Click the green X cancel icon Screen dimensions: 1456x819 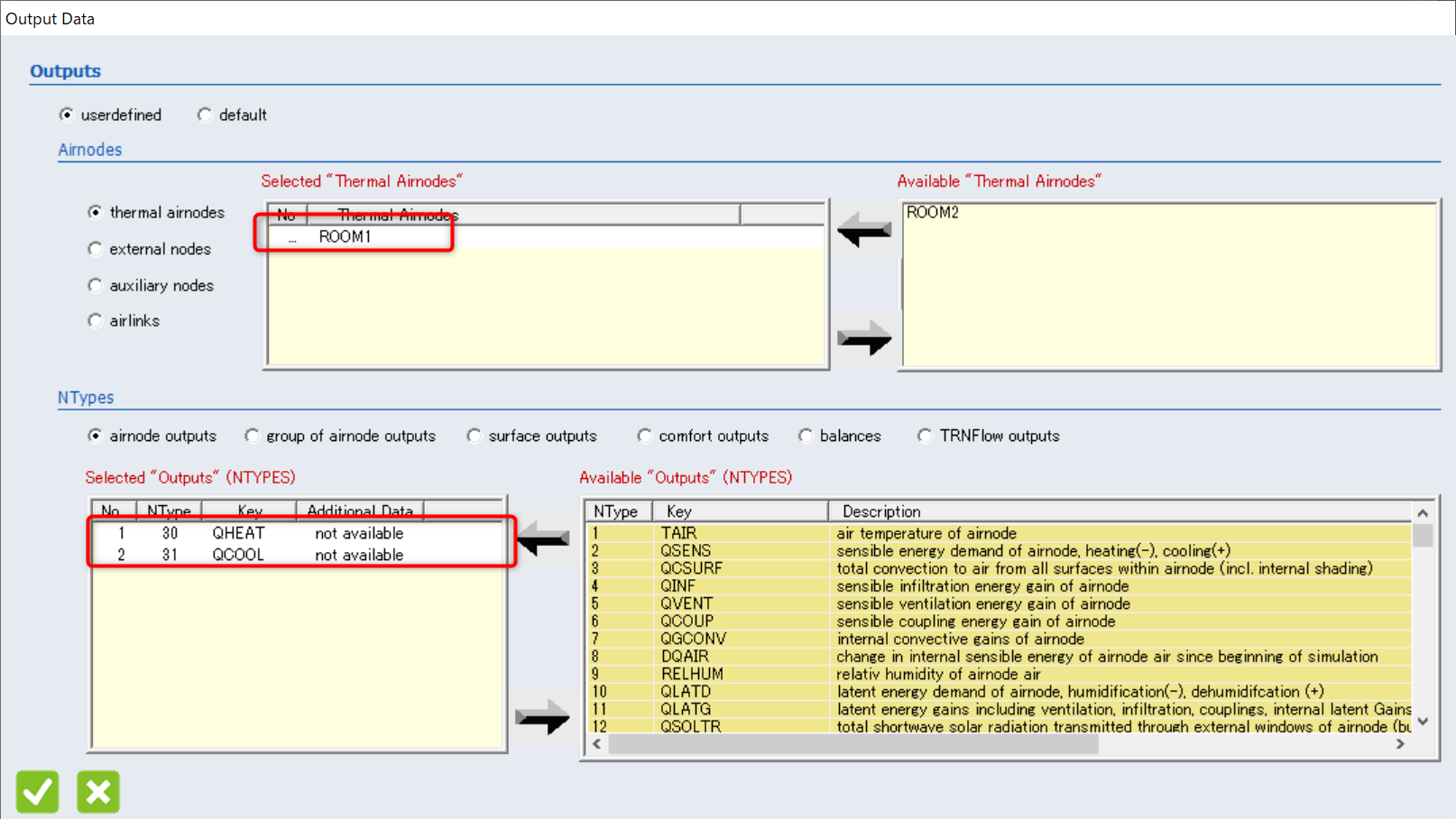[x=98, y=792]
